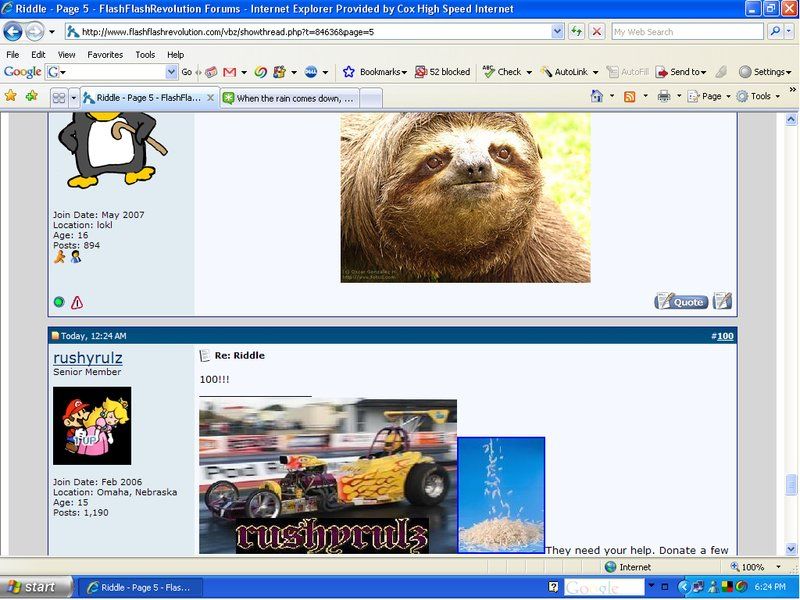Click the report post warning triangle icon
This screenshot has width=800, height=600.
coord(77,302)
